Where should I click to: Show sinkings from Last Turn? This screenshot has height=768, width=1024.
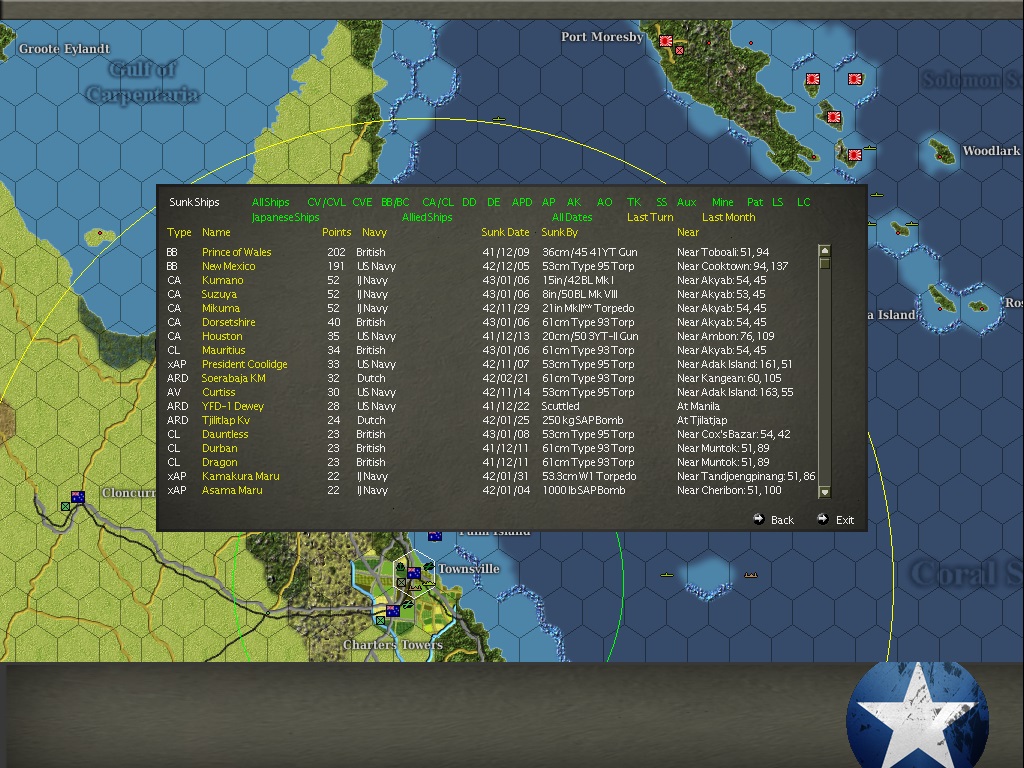tap(650, 217)
